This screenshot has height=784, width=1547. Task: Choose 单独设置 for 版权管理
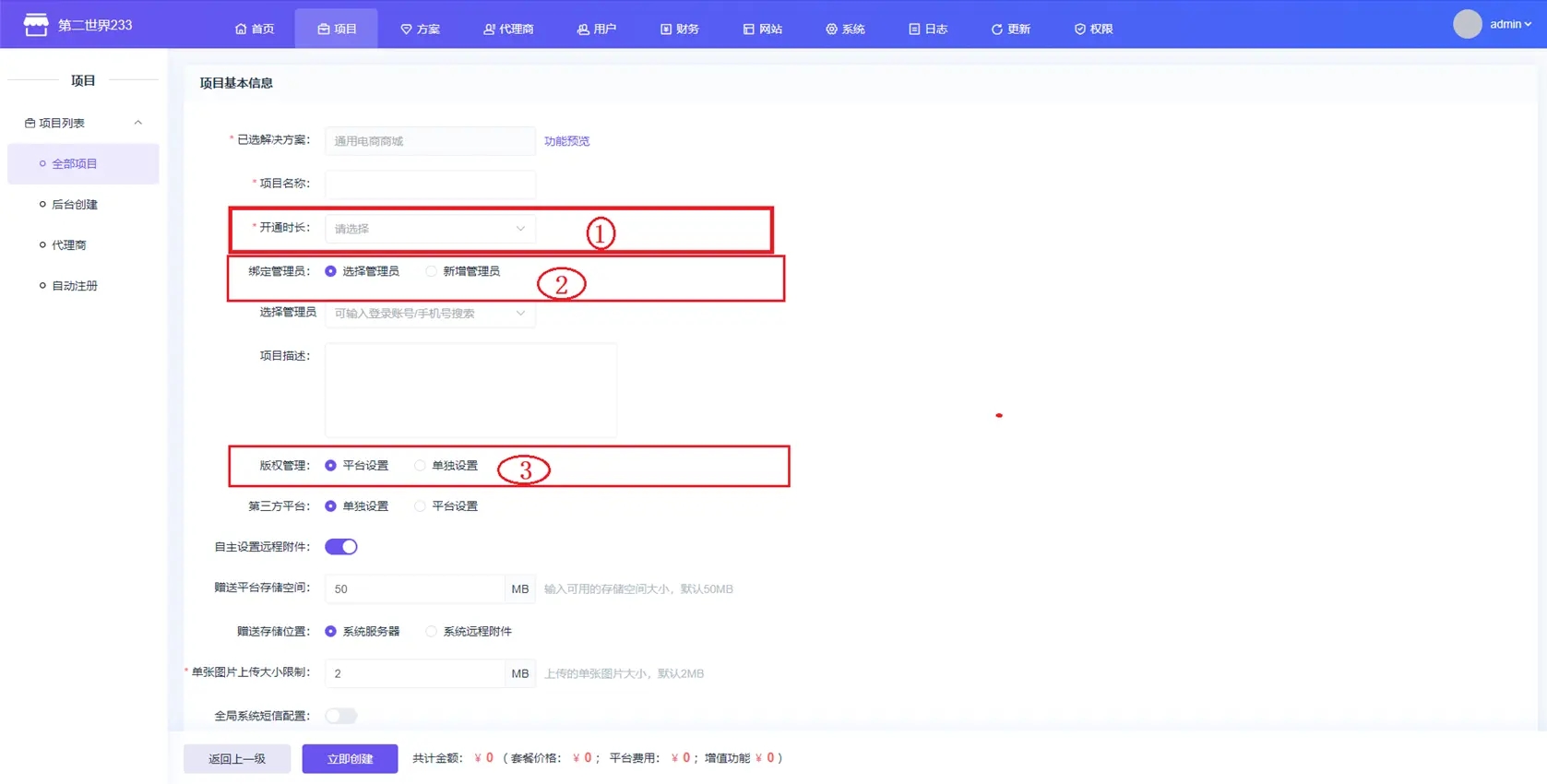point(420,466)
